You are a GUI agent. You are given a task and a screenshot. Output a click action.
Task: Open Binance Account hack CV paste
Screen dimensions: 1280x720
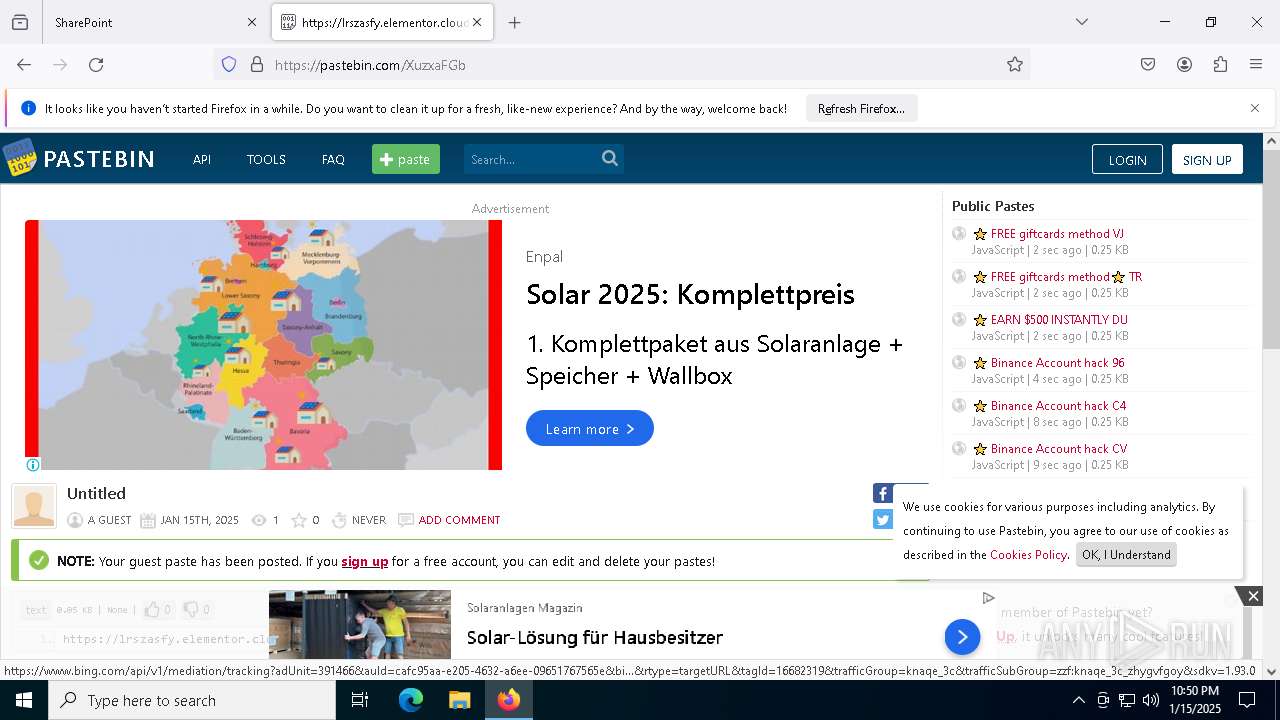(1059, 449)
